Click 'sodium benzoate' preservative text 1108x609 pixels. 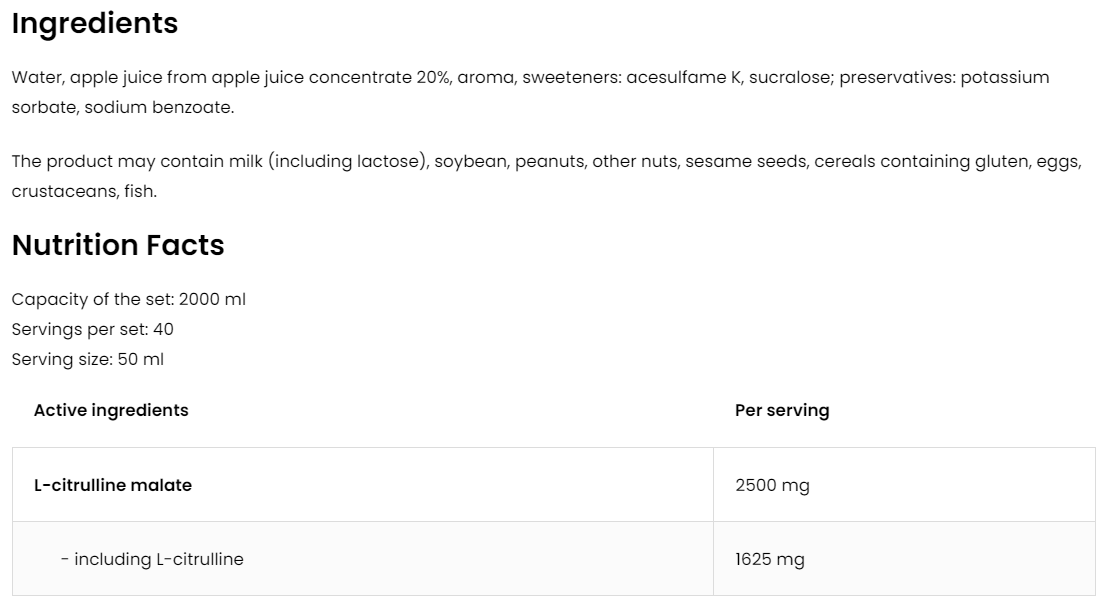[159, 107]
